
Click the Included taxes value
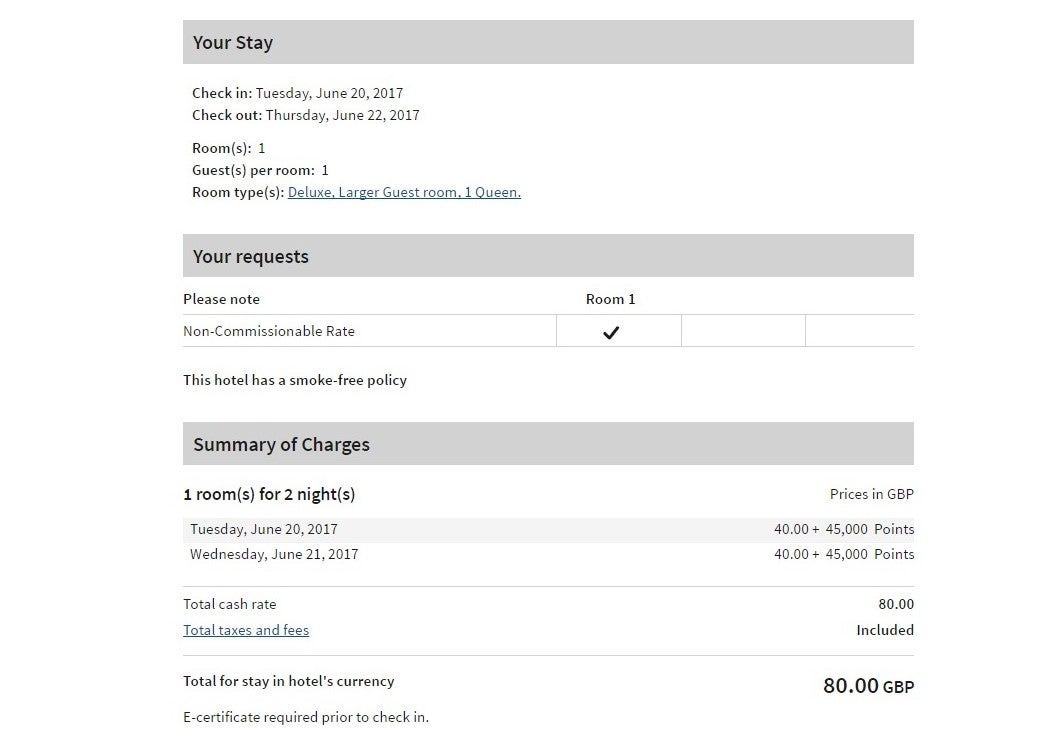[x=885, y=630]
